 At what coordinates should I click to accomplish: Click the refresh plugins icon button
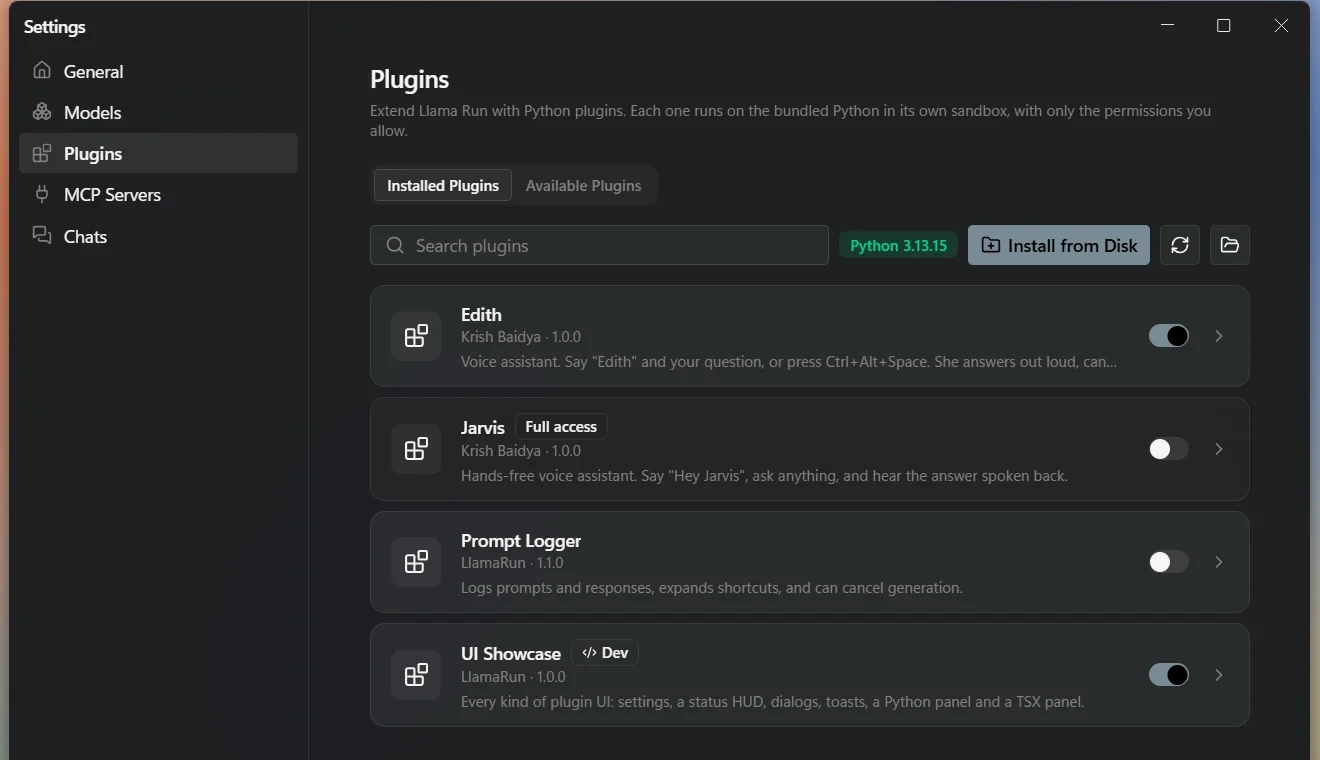[x=1180, y=245]
